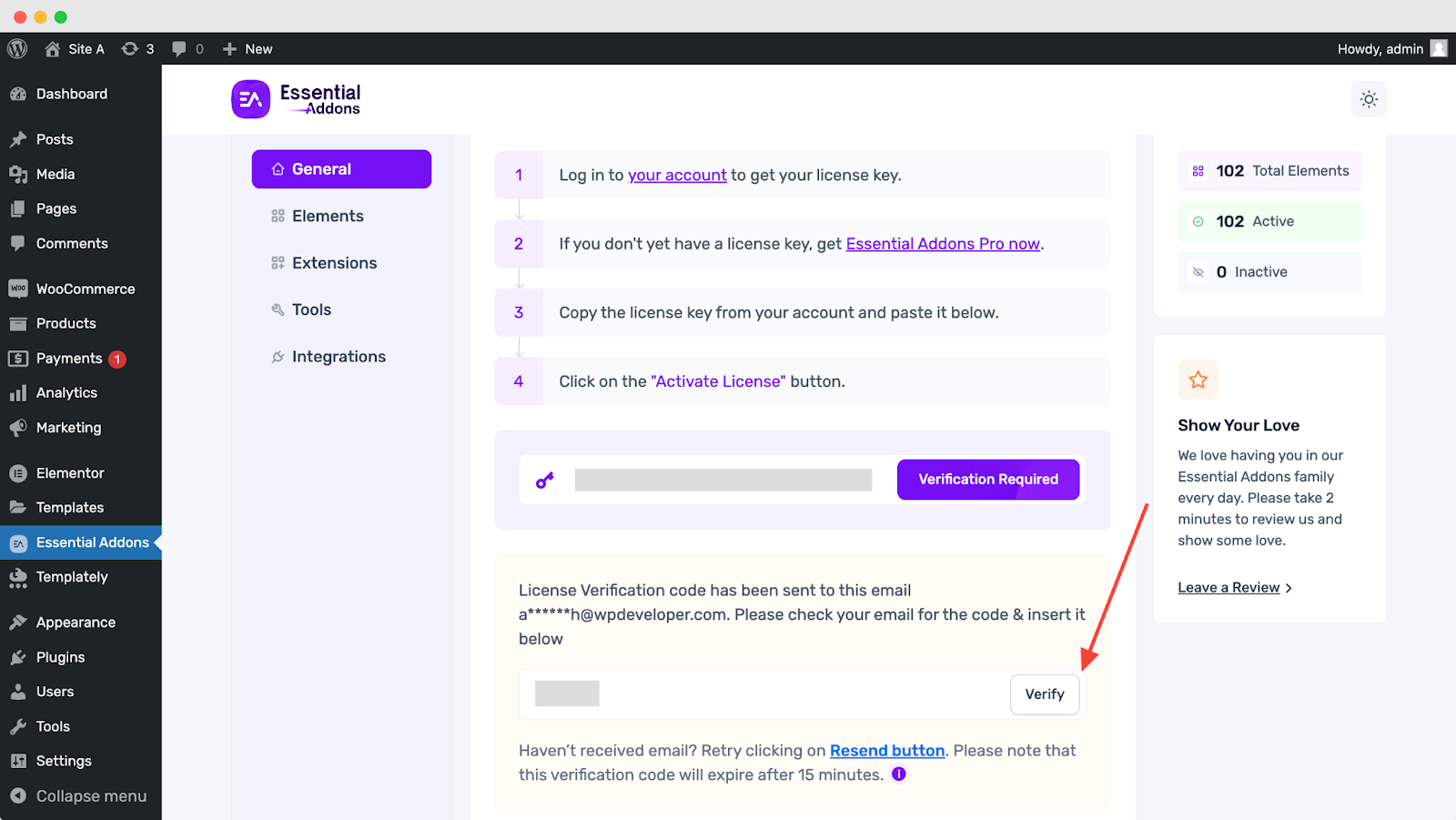Open the Leave a Review link
1456x820 pixels.
(1235, 588)
